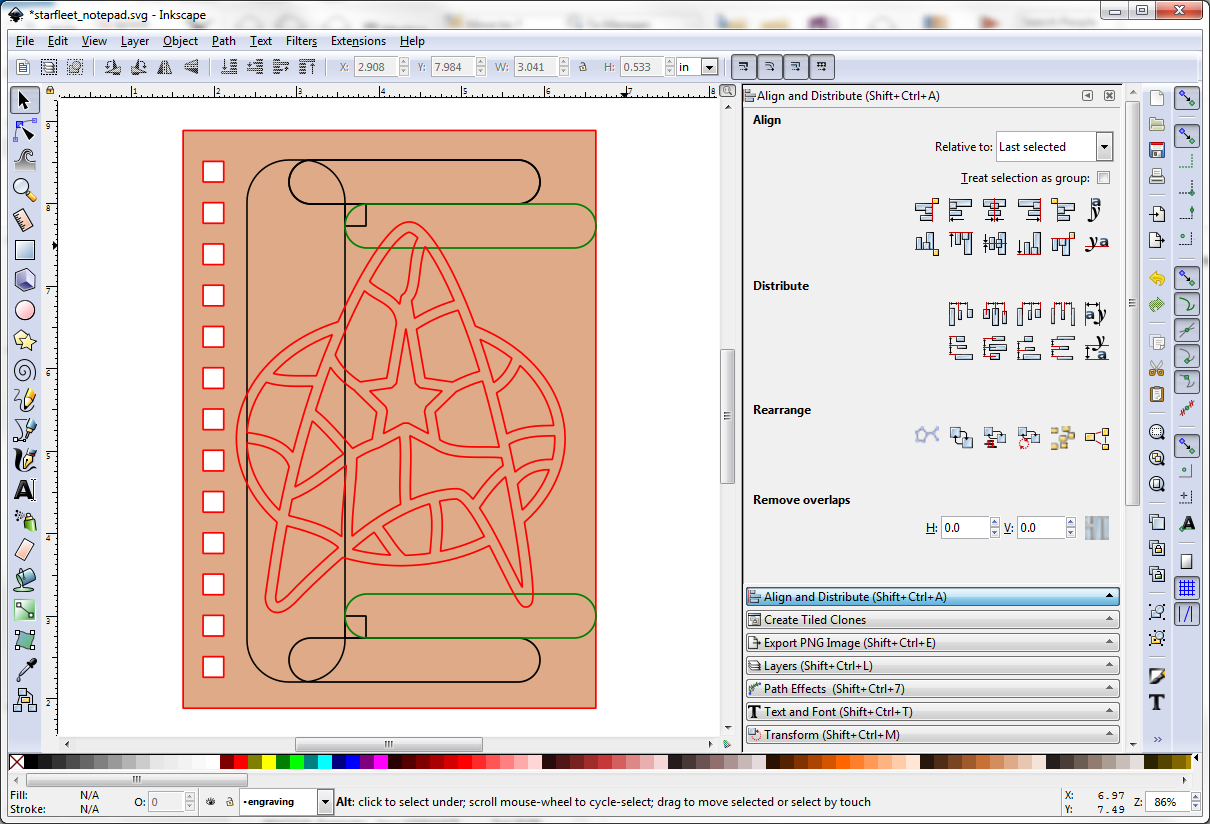Click the Print document icon
Screen dimensions: 1210x824
(x=1157, y=176)
